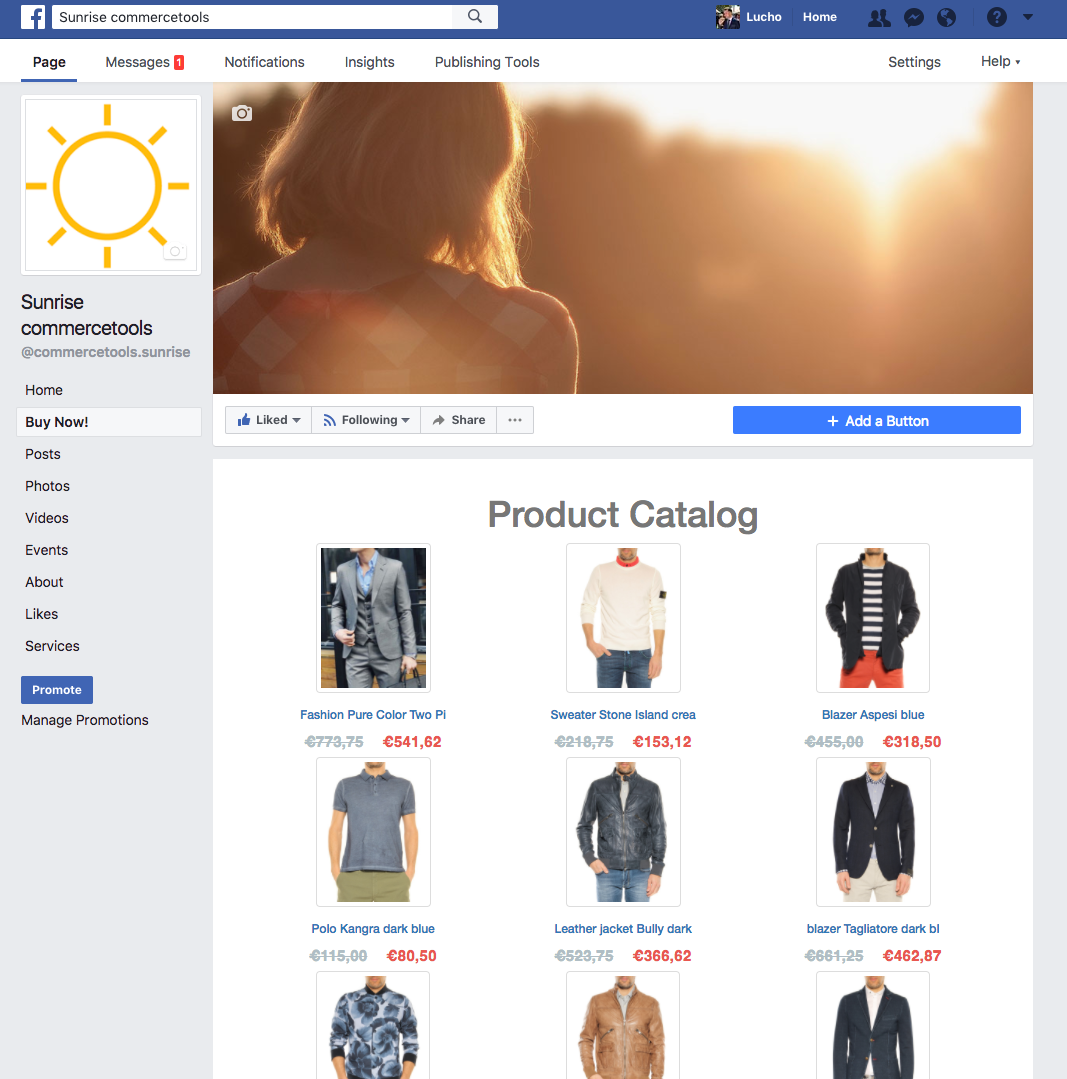Image resolution: width=1067 pixels, height=1079 pixels.
Task: Open Insights tab
Action: pos(369,62)
